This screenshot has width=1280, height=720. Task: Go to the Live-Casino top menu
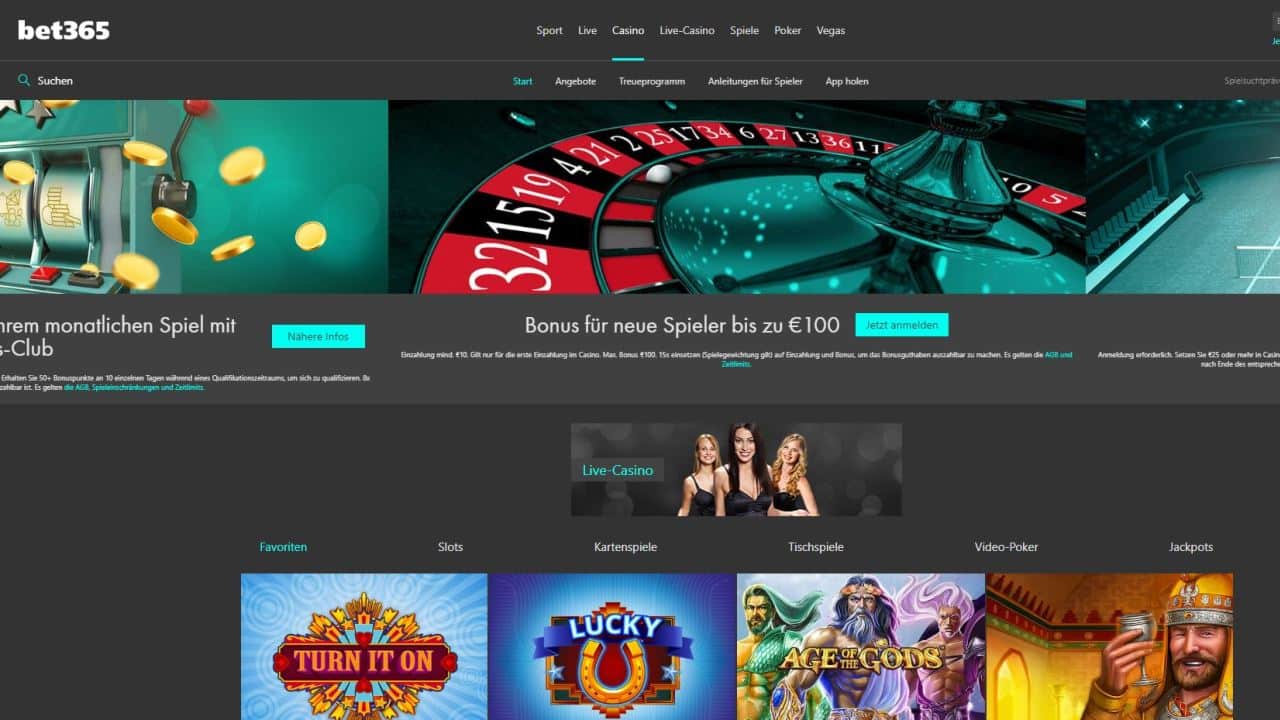(x=687, y=31)
